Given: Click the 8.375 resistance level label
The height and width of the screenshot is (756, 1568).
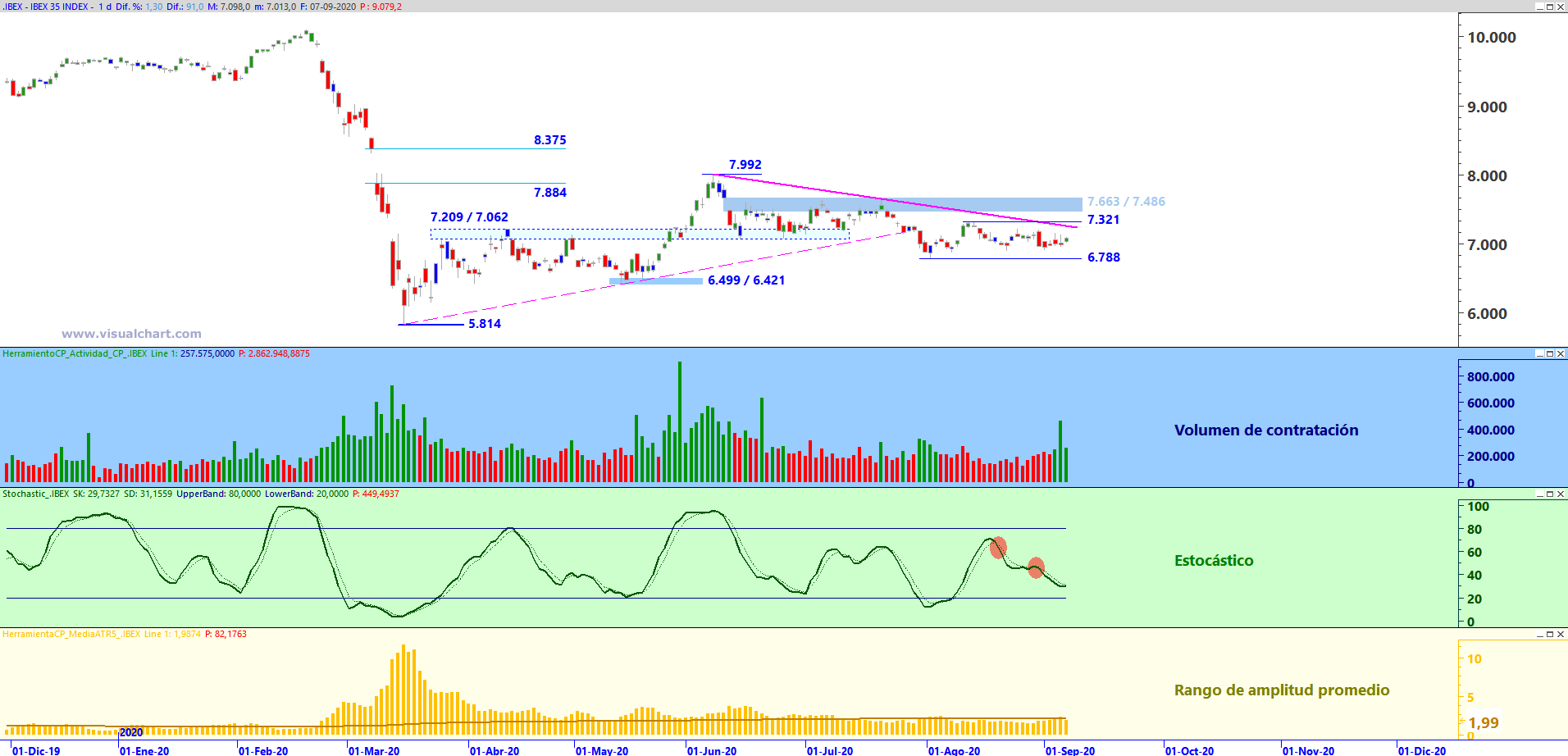Looking at the screenshot, I should coord(550,140).
